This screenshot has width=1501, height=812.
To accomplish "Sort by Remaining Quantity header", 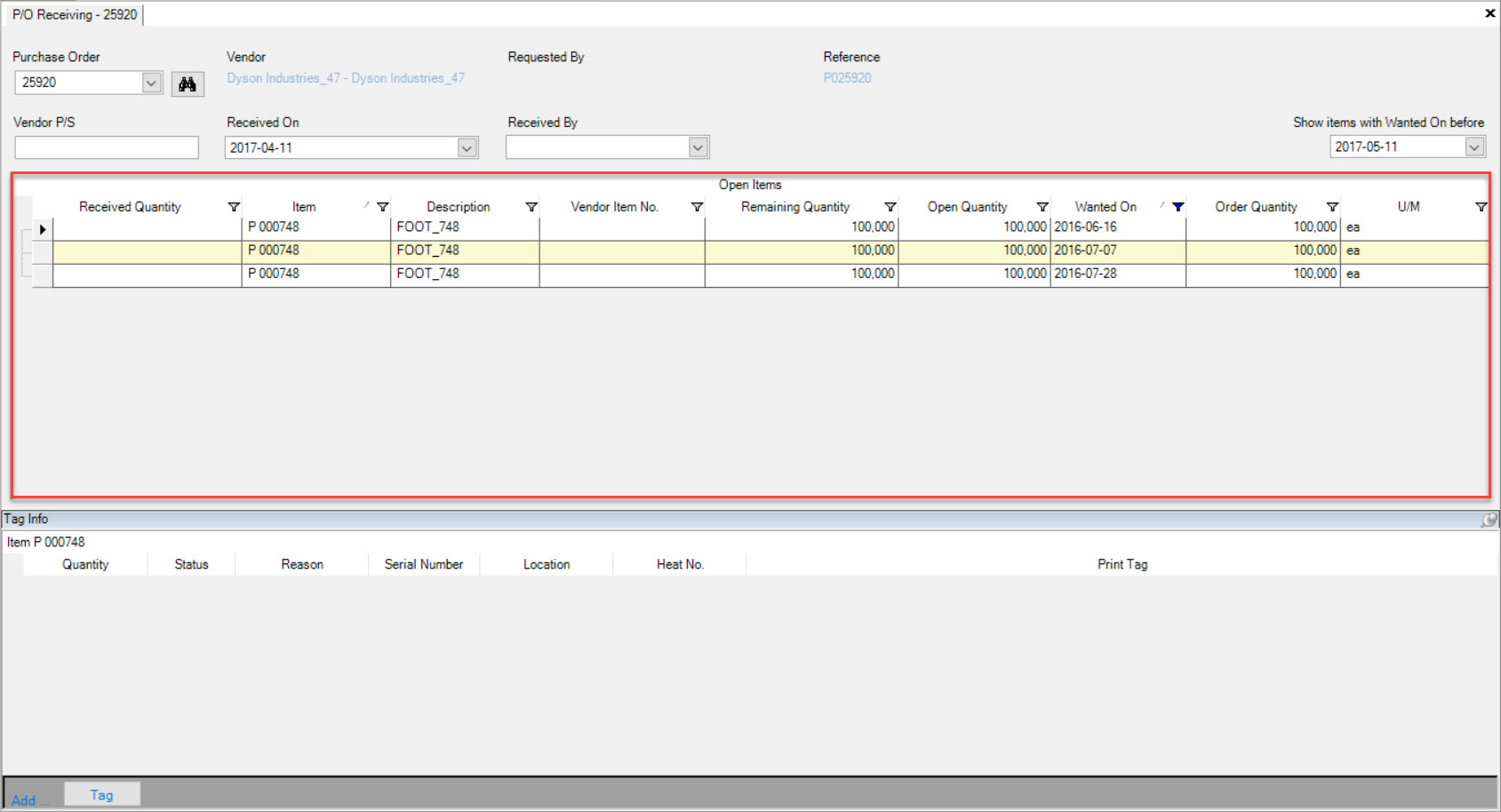I will click(x=795, y=207).
